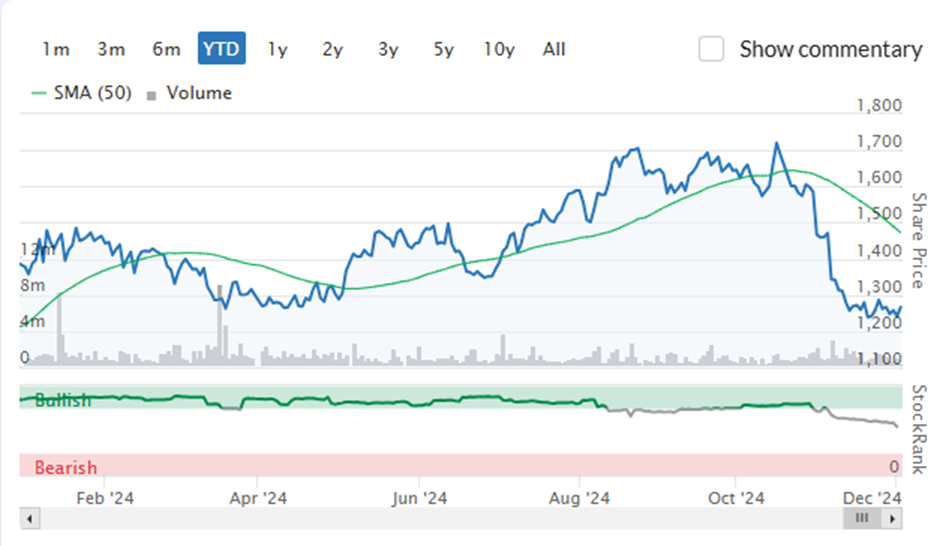Click the scrollbar left arrow

pos(30,518)
